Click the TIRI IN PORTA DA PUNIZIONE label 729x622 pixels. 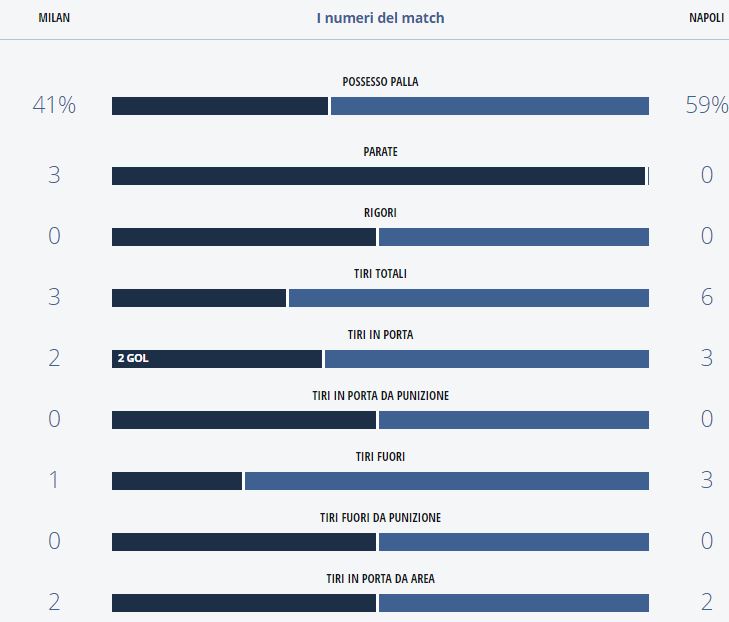(x=380, y=396)
